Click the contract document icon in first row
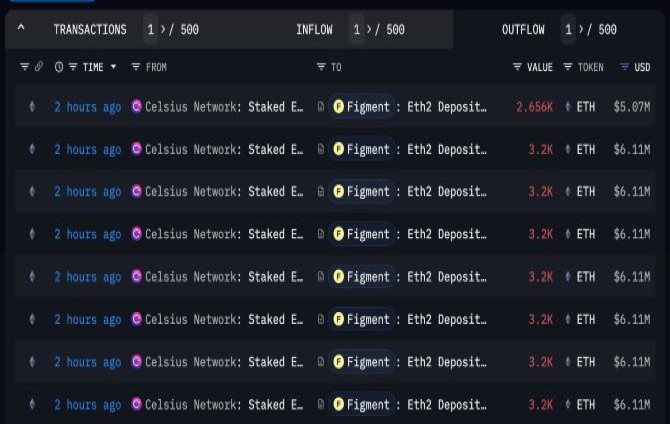Viewport: 670px width, 424px height. [x=321, y=107]
